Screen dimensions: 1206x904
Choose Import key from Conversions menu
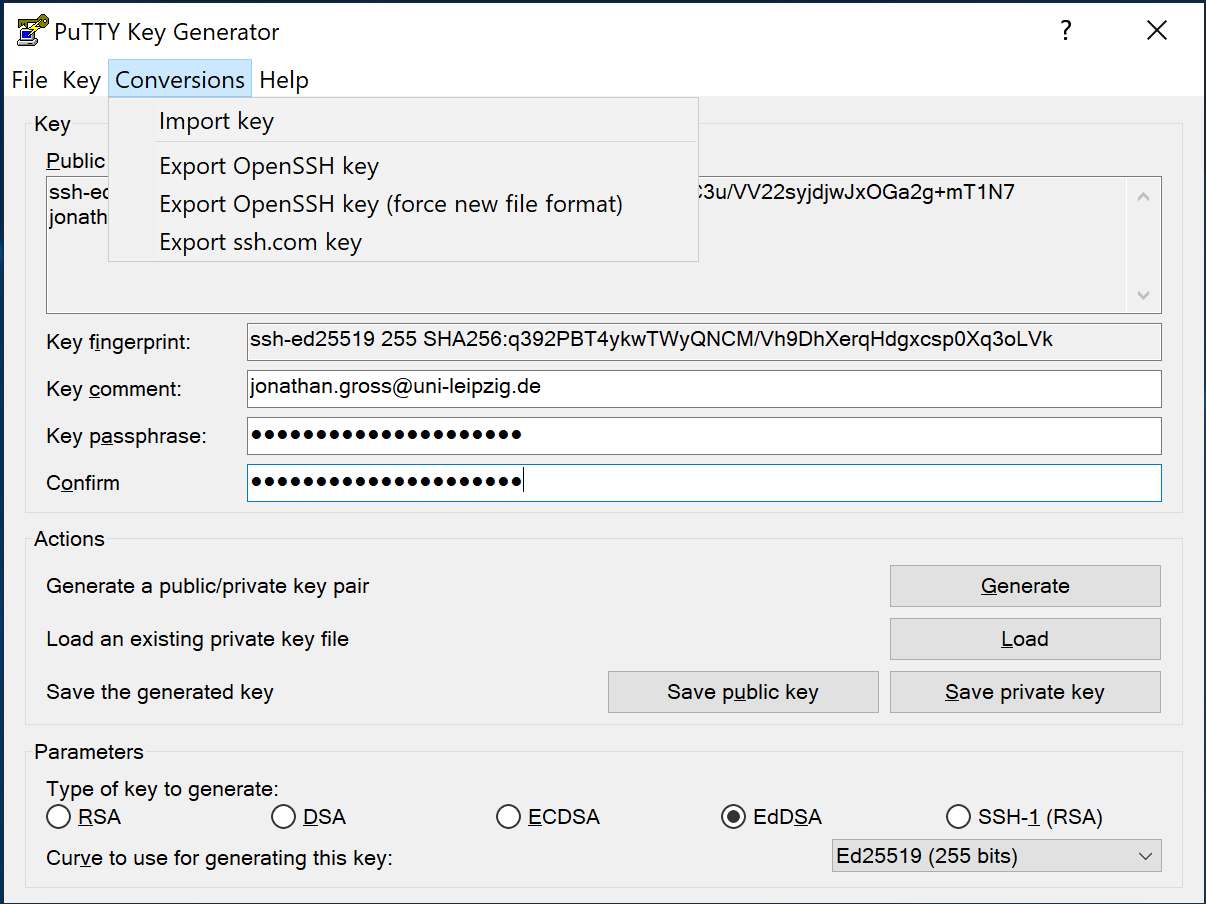point(403,121)
